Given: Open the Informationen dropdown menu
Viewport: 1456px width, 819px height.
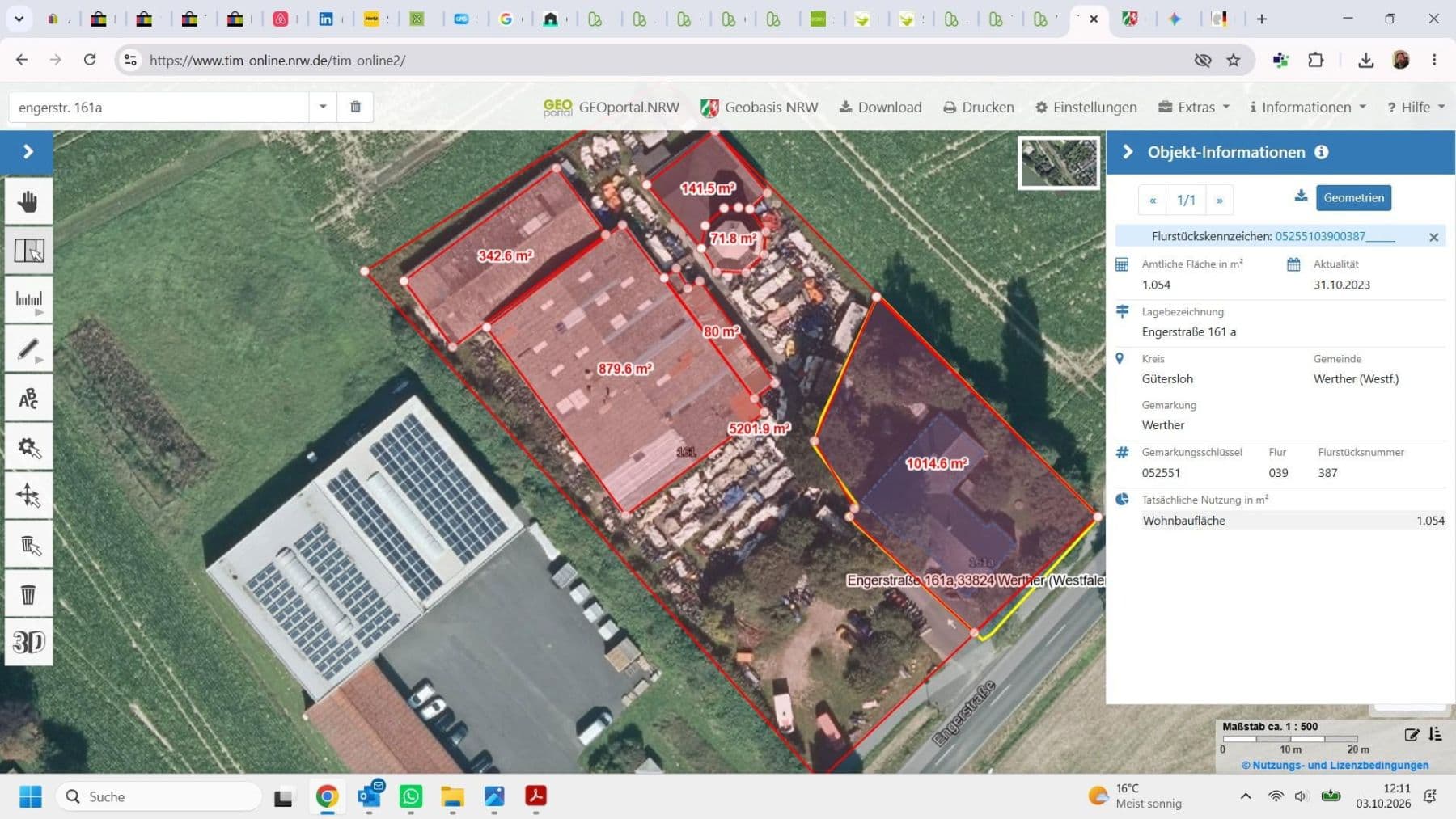Looking at the screenshot, I should [x=1307, y=107].
